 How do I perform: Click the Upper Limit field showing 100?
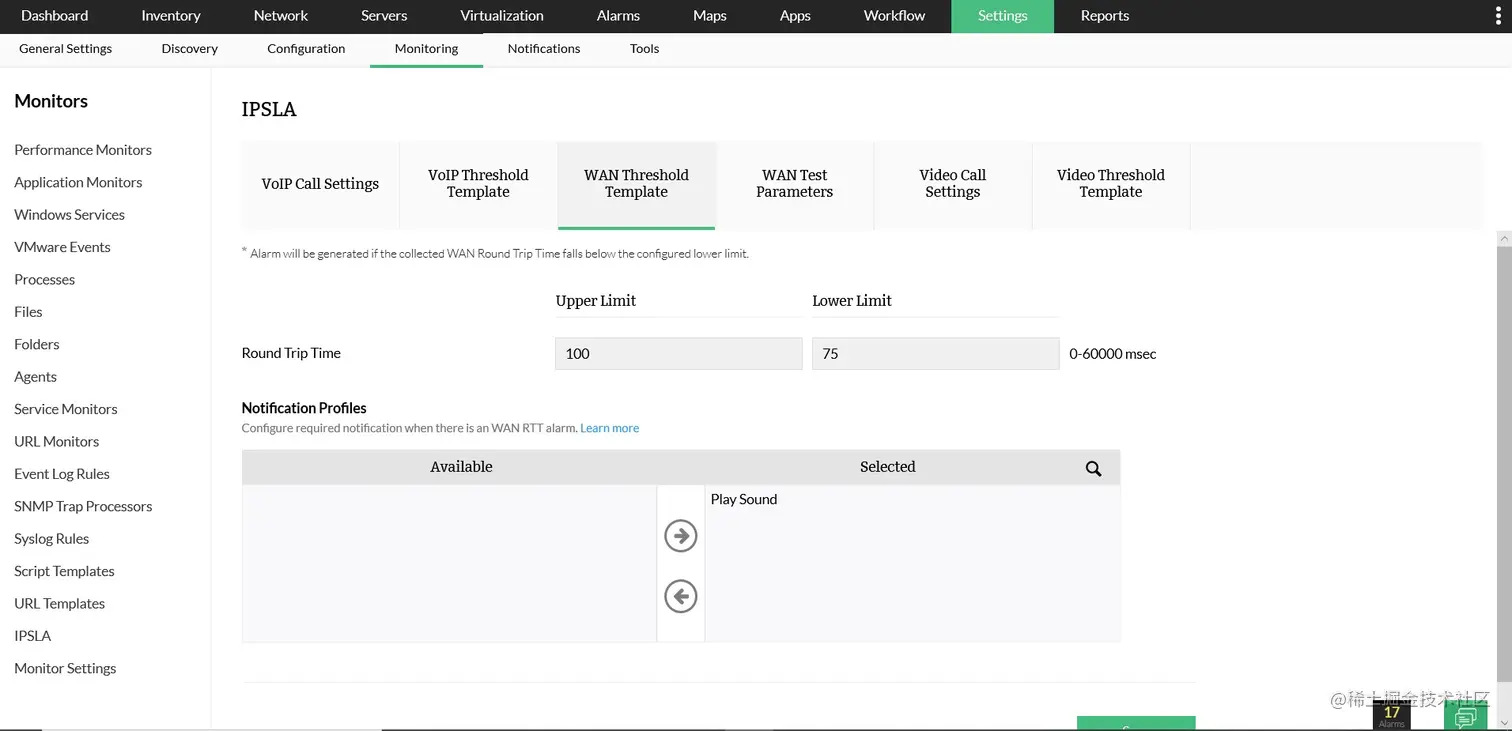tap(678, 353)
